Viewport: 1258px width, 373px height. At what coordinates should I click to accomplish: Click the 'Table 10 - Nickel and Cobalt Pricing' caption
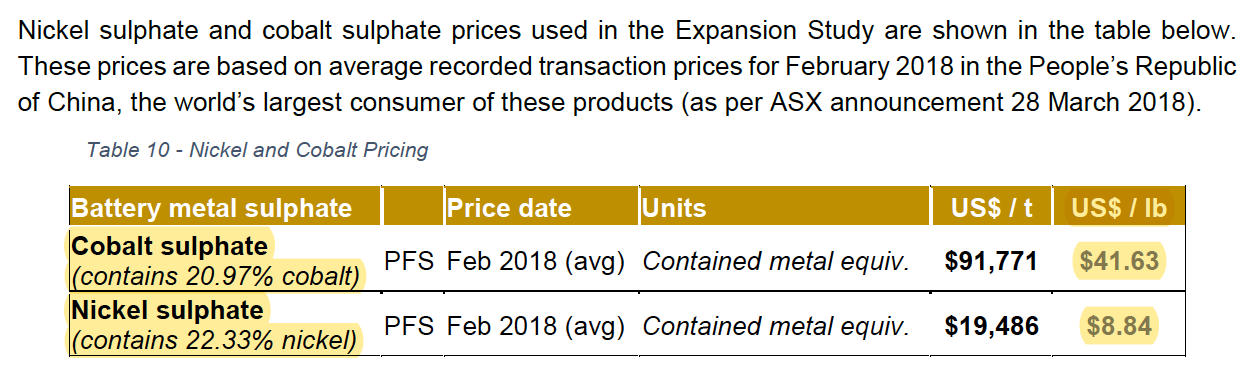coord(258,150)
